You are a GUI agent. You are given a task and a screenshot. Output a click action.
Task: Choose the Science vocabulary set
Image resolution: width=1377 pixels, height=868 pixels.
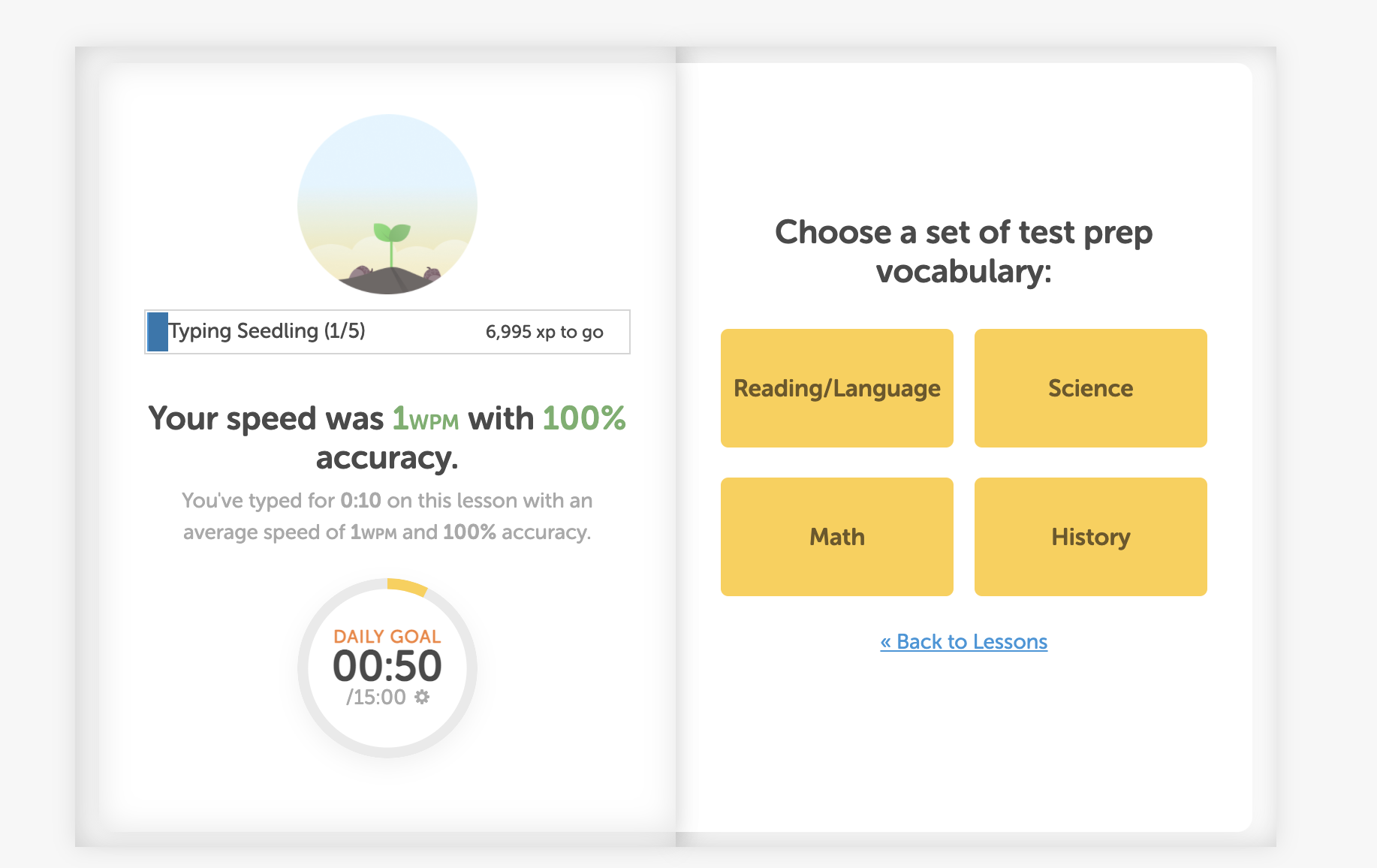click(x=1091, y=388)
